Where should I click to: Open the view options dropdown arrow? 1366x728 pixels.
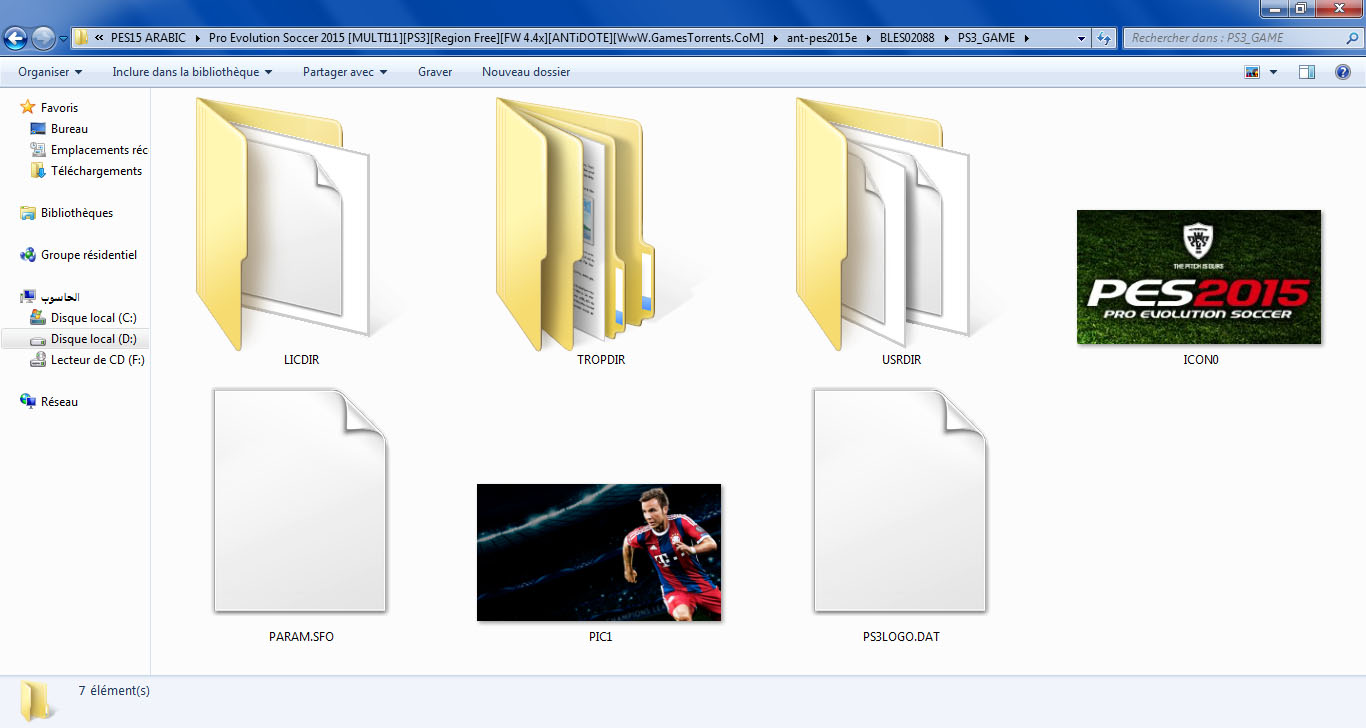click(x=1273, y=72)
